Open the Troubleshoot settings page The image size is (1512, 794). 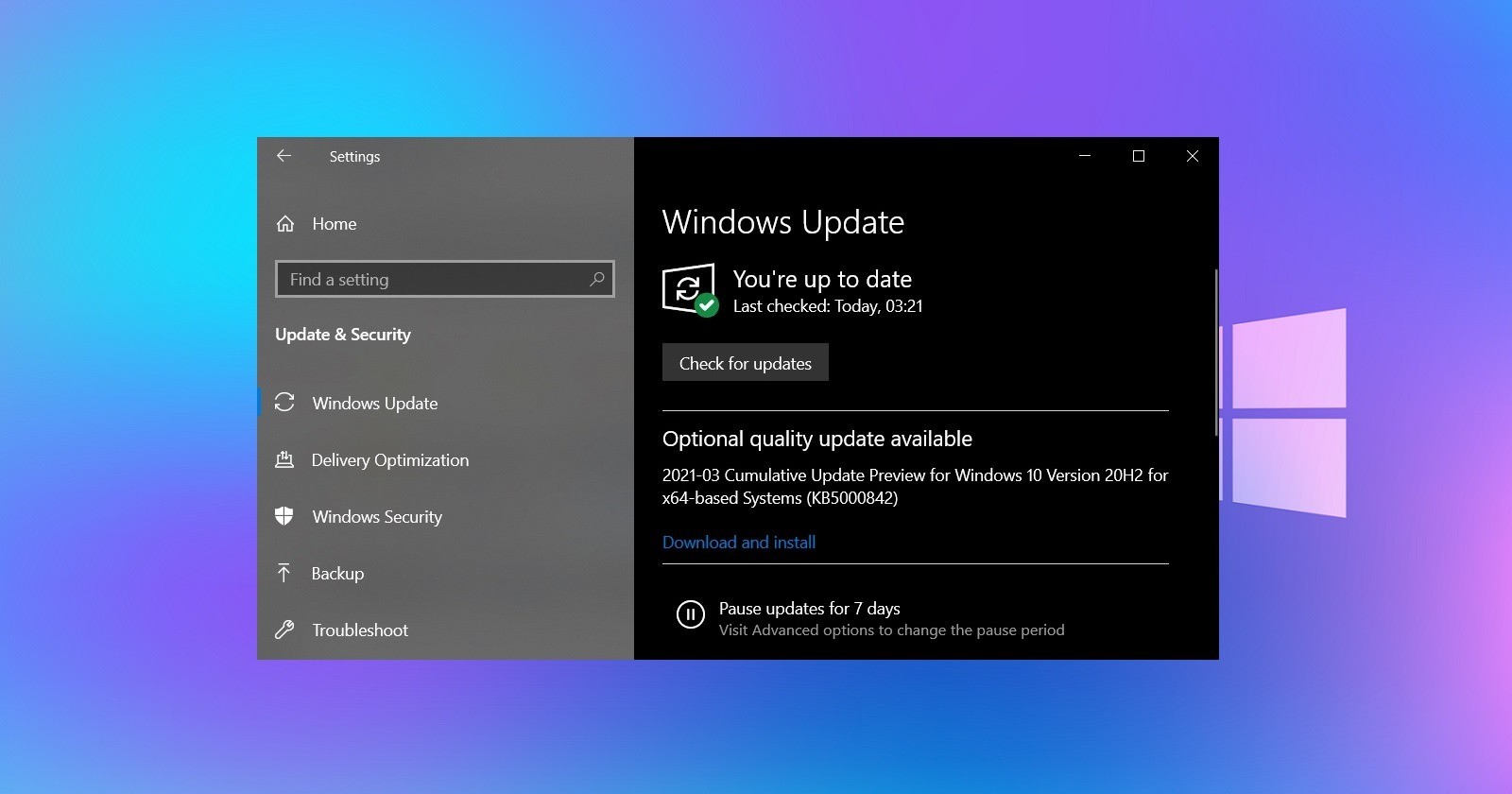360,630
